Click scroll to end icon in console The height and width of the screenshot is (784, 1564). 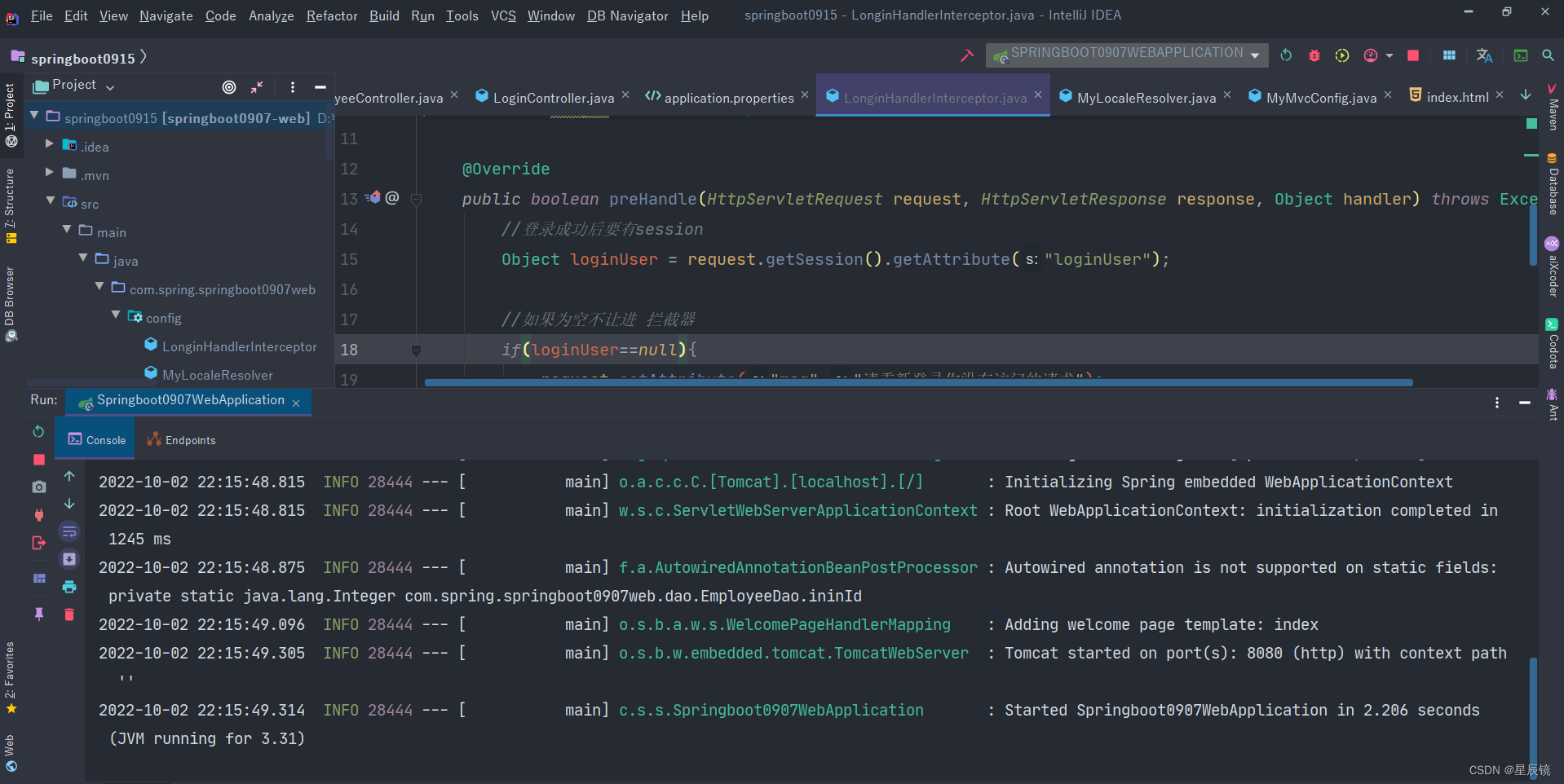pyautogui.click(x=69, y=559)
